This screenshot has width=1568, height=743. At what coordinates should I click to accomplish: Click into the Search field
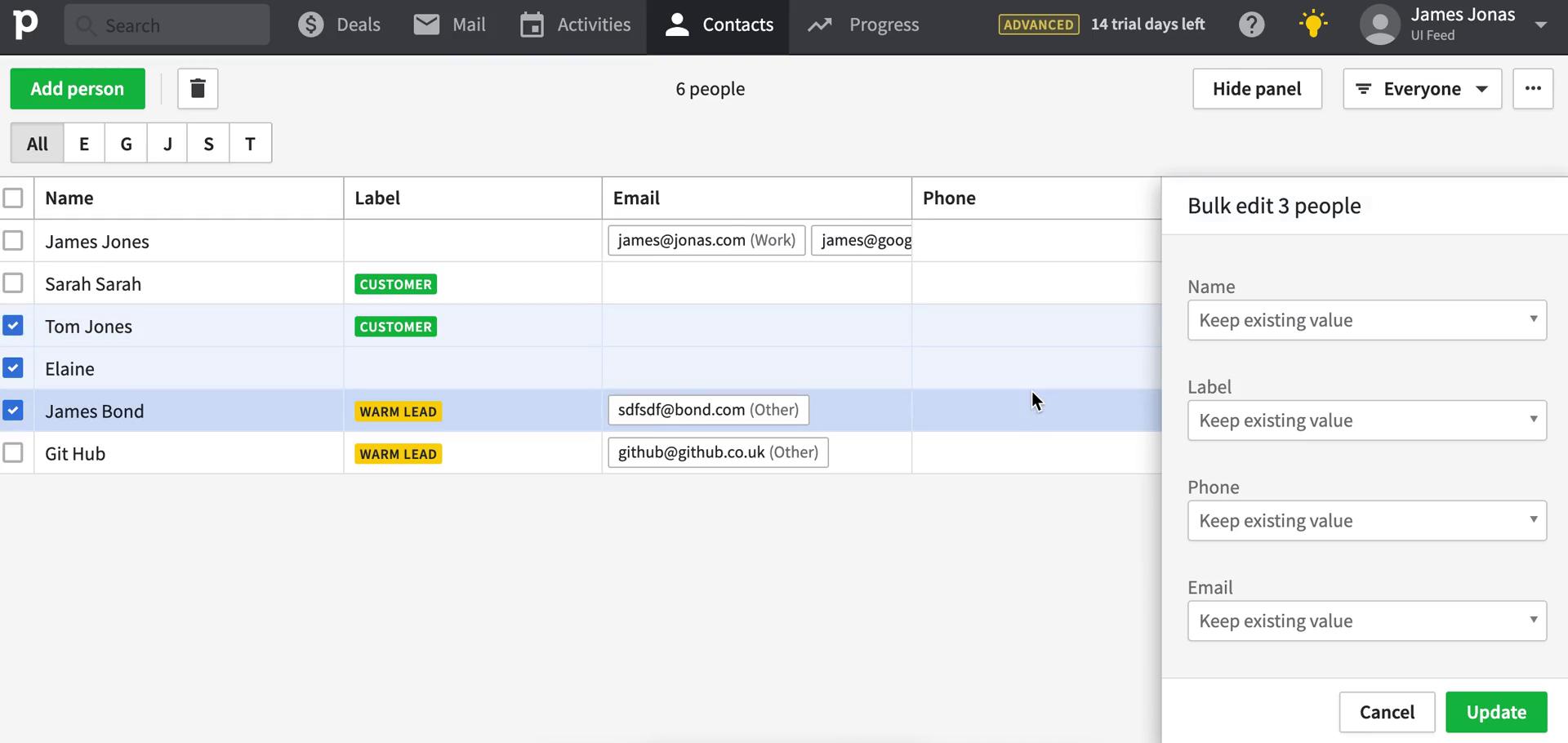[x=167, y=24]
